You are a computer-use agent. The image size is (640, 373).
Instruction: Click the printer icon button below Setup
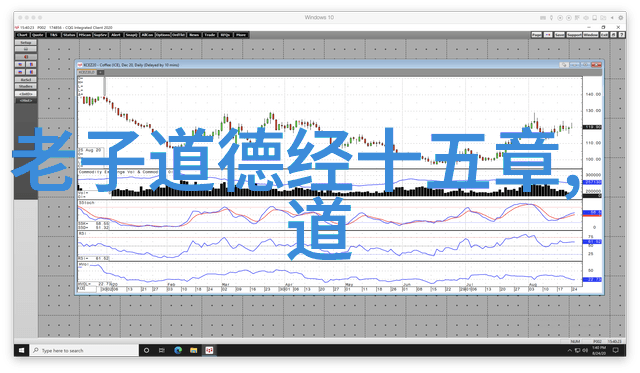point(26,49)
